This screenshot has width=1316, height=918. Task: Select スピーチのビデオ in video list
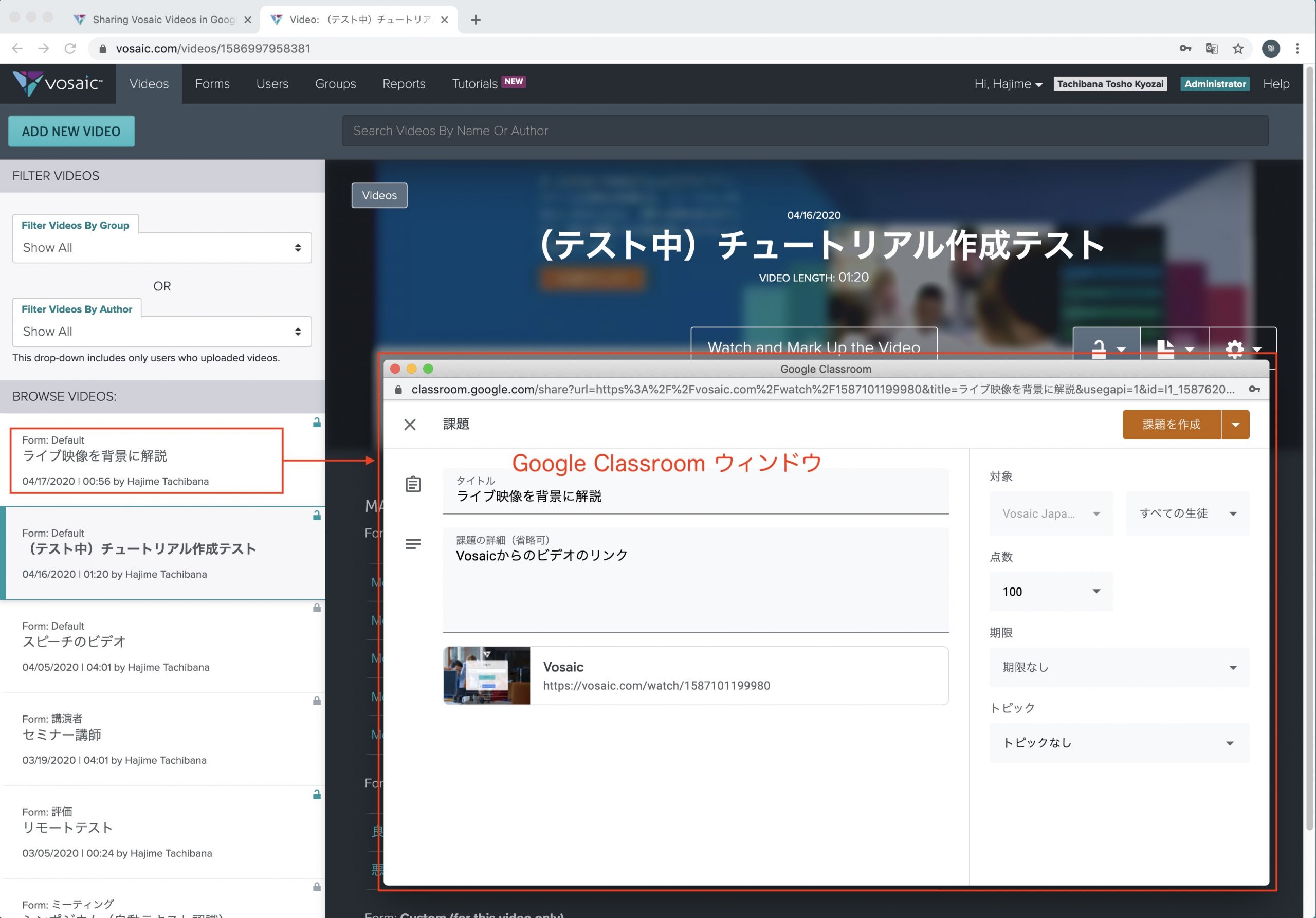click(162, 647)
